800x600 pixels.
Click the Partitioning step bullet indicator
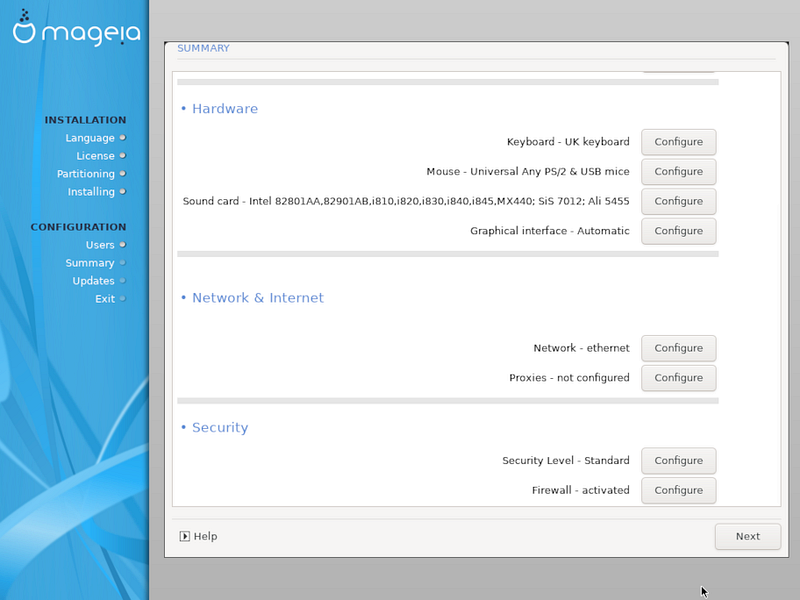(122, 173)
